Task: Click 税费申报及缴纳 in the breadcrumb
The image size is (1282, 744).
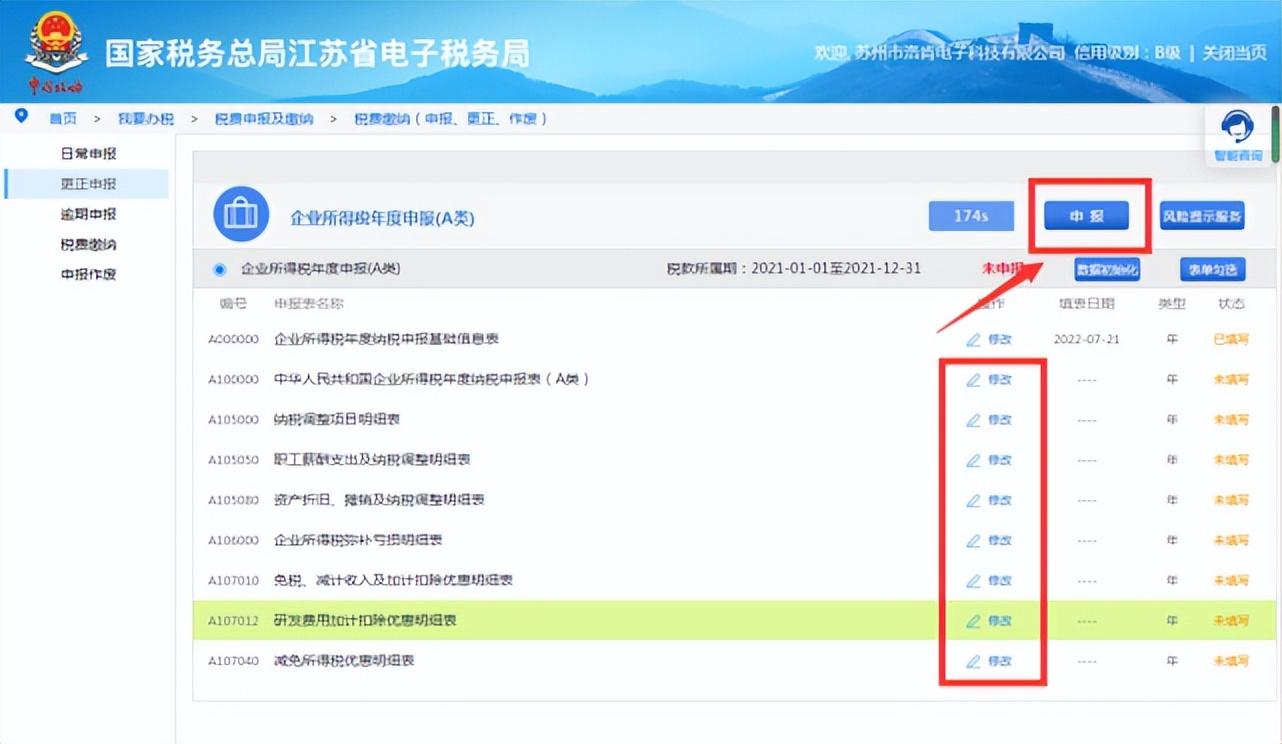Action: (264, 118)
